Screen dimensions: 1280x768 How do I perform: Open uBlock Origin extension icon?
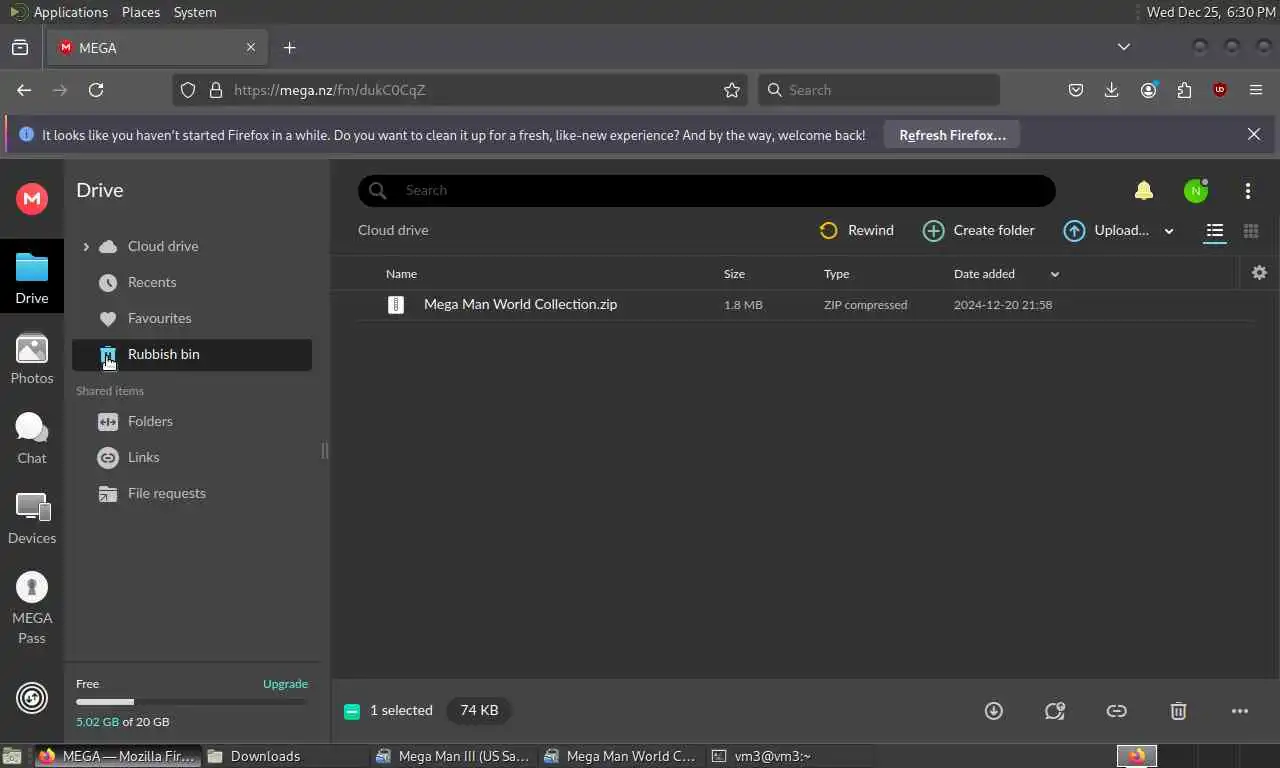(1220, 90)
